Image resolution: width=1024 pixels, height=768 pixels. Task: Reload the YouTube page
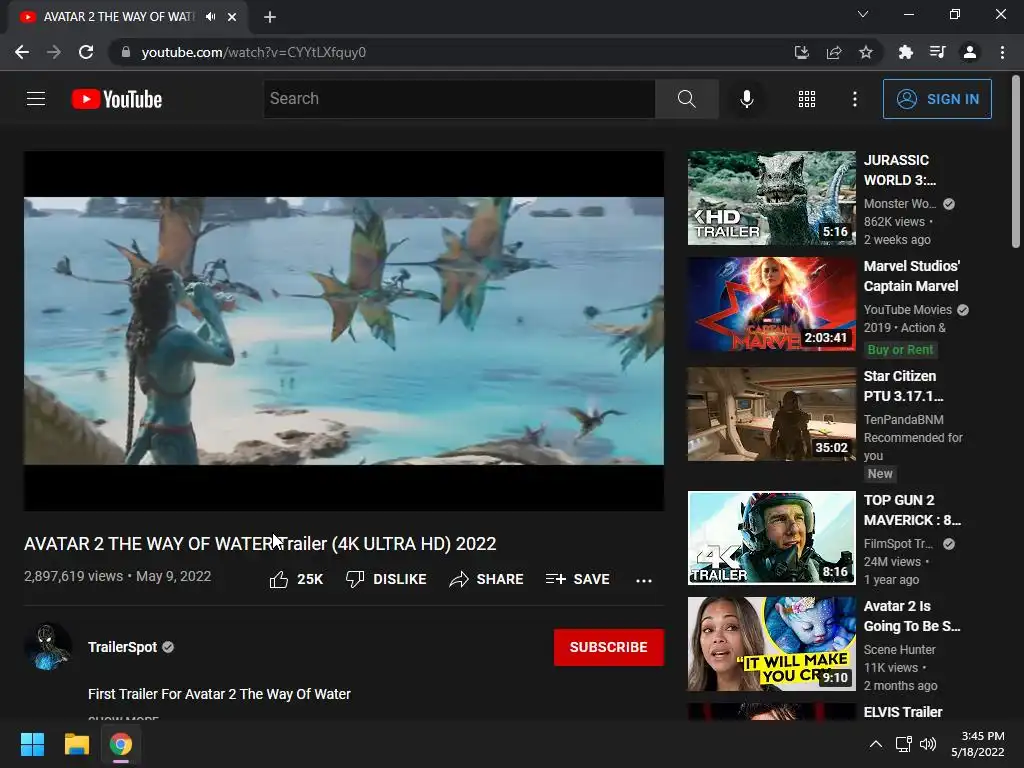pyautogui.click(x=86, y=52)
